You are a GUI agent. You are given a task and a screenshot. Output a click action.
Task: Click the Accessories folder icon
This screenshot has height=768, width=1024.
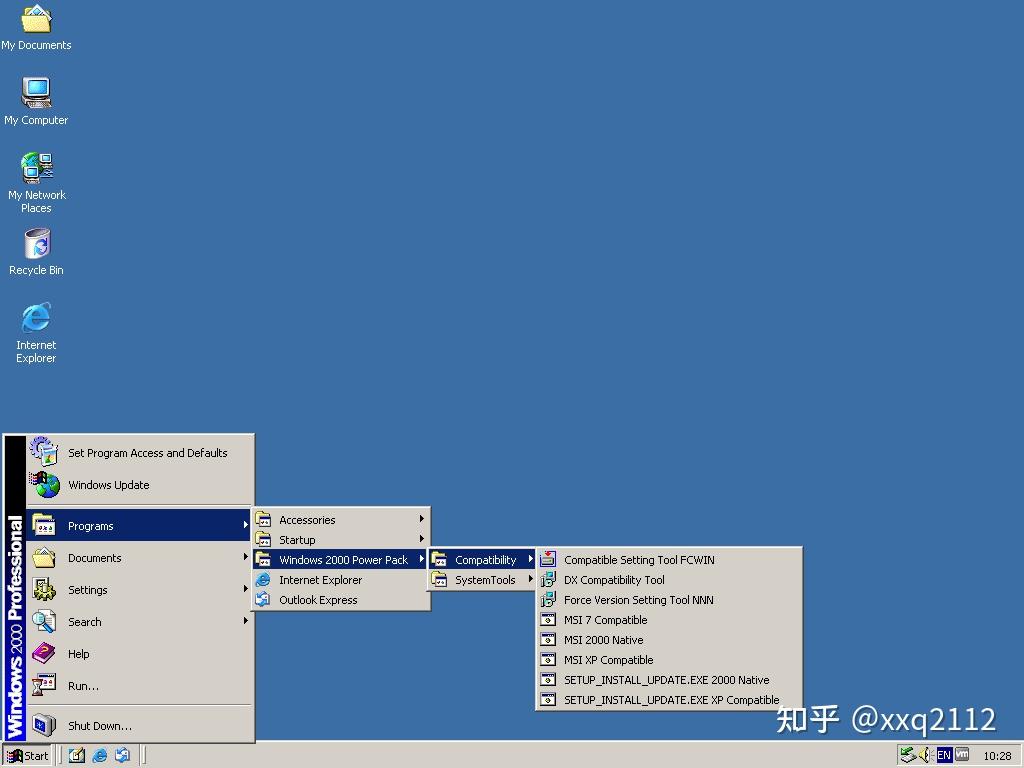(x=263, y=519)
